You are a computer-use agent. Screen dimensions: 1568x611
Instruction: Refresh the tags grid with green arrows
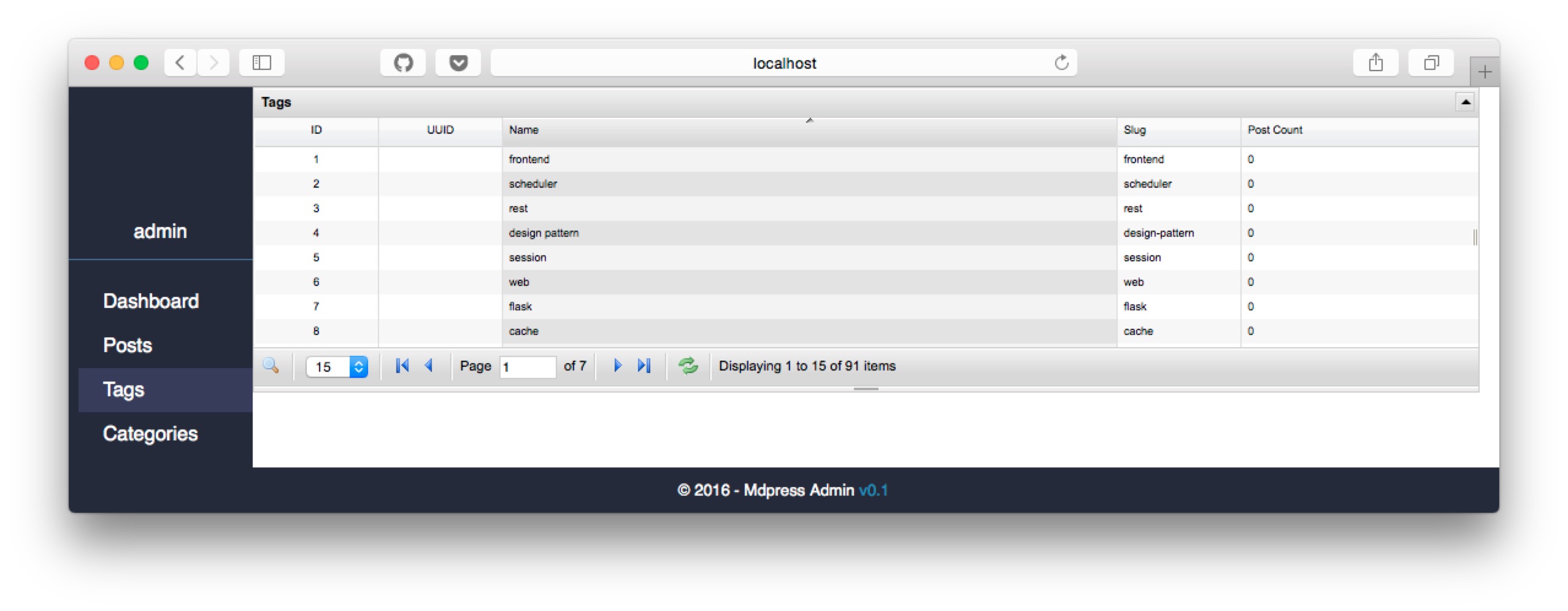tap(688, 366)
